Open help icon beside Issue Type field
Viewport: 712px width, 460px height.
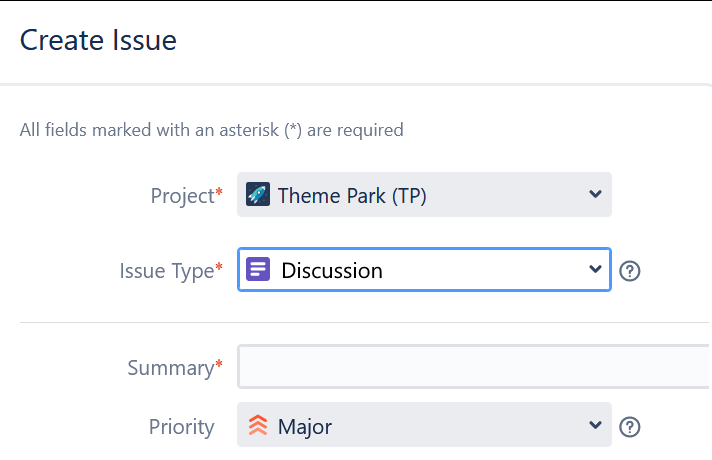pos(630,271)
